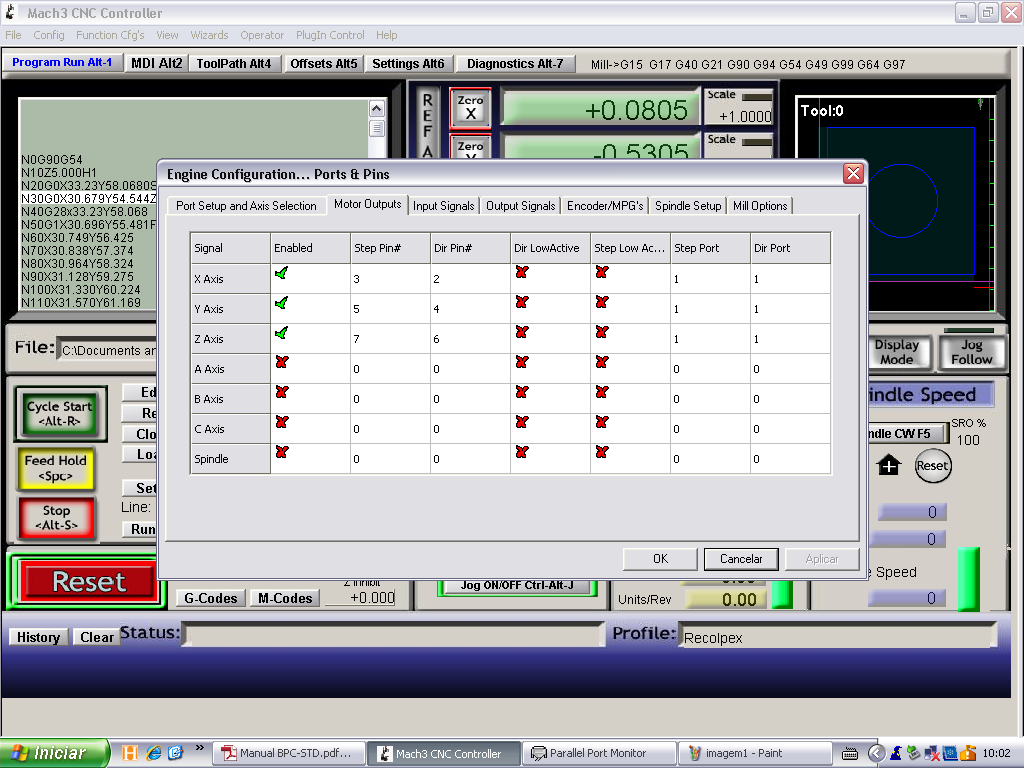
Task: Click the spindle speed plus icon
Action: pyautogui.click(x=889, y=466)
